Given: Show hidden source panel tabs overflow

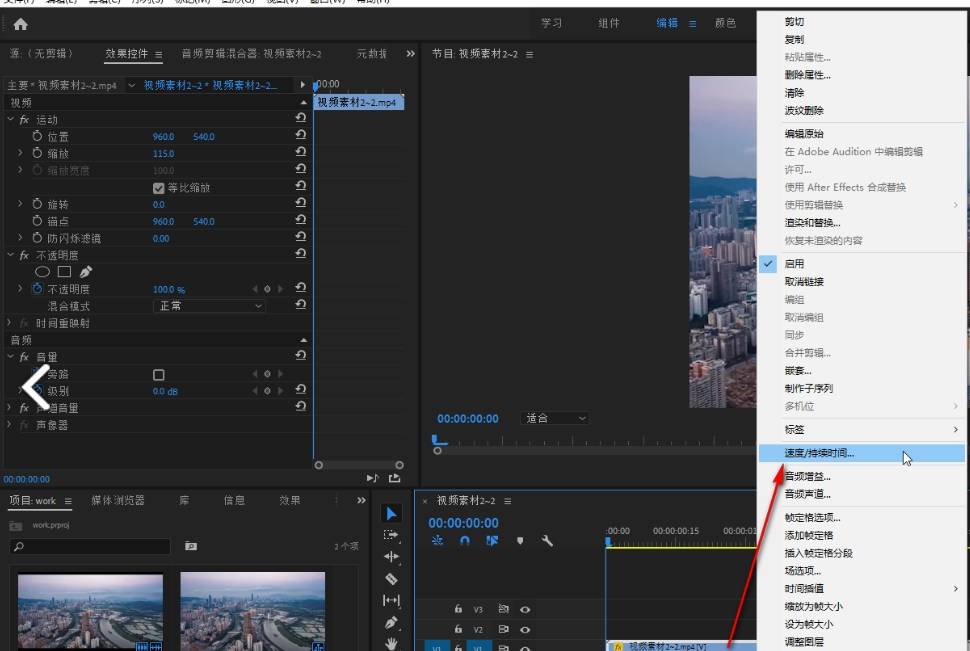Looking at the screenshot, I should coord(411,54).
